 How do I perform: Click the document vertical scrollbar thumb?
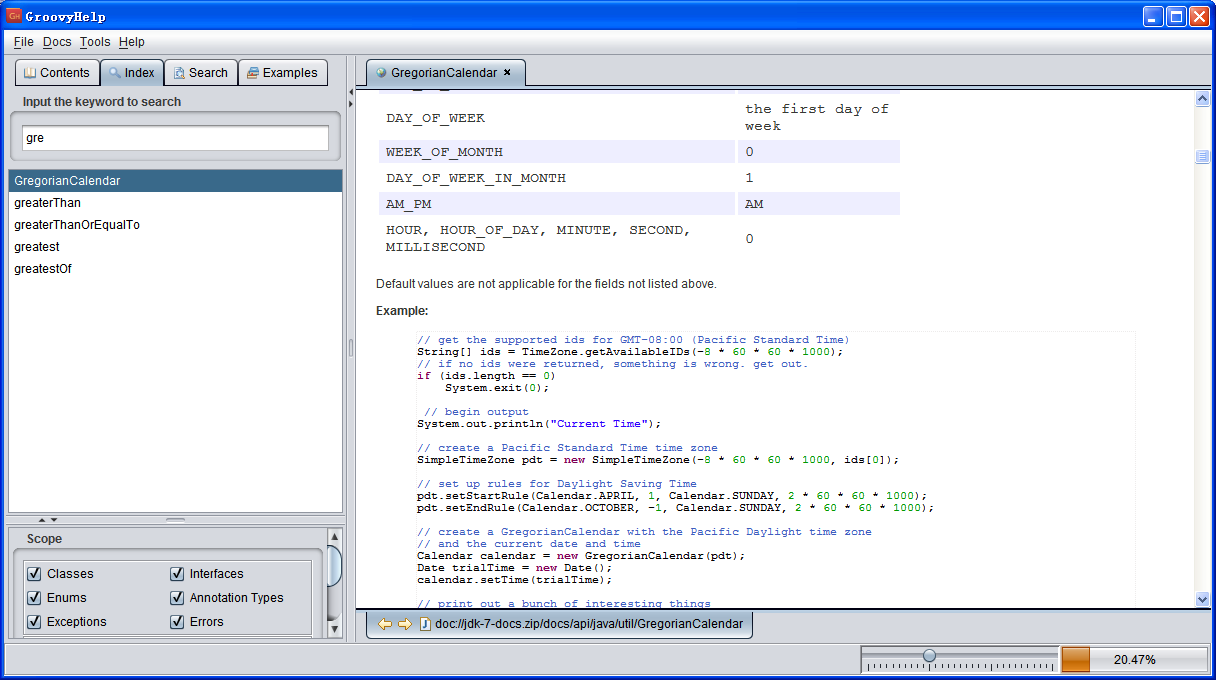coord(1202,157)
